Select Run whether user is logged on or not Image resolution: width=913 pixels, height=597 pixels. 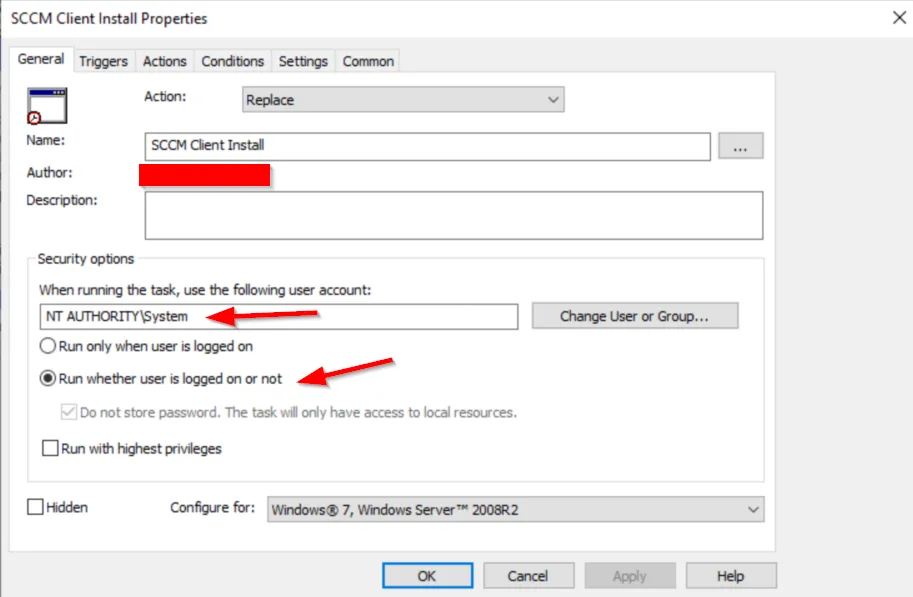[x=161, y=379]
